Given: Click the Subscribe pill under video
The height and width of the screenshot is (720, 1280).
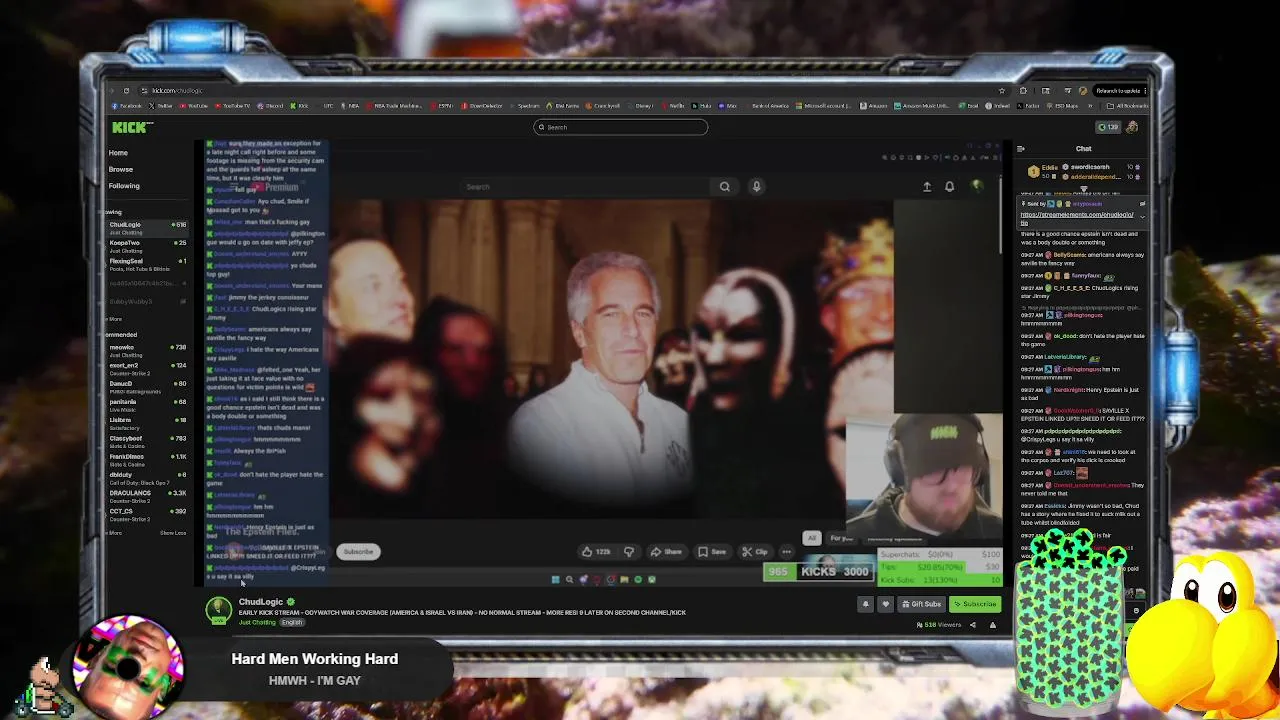Looking at the screenshot, I should (x=358, y=552).
